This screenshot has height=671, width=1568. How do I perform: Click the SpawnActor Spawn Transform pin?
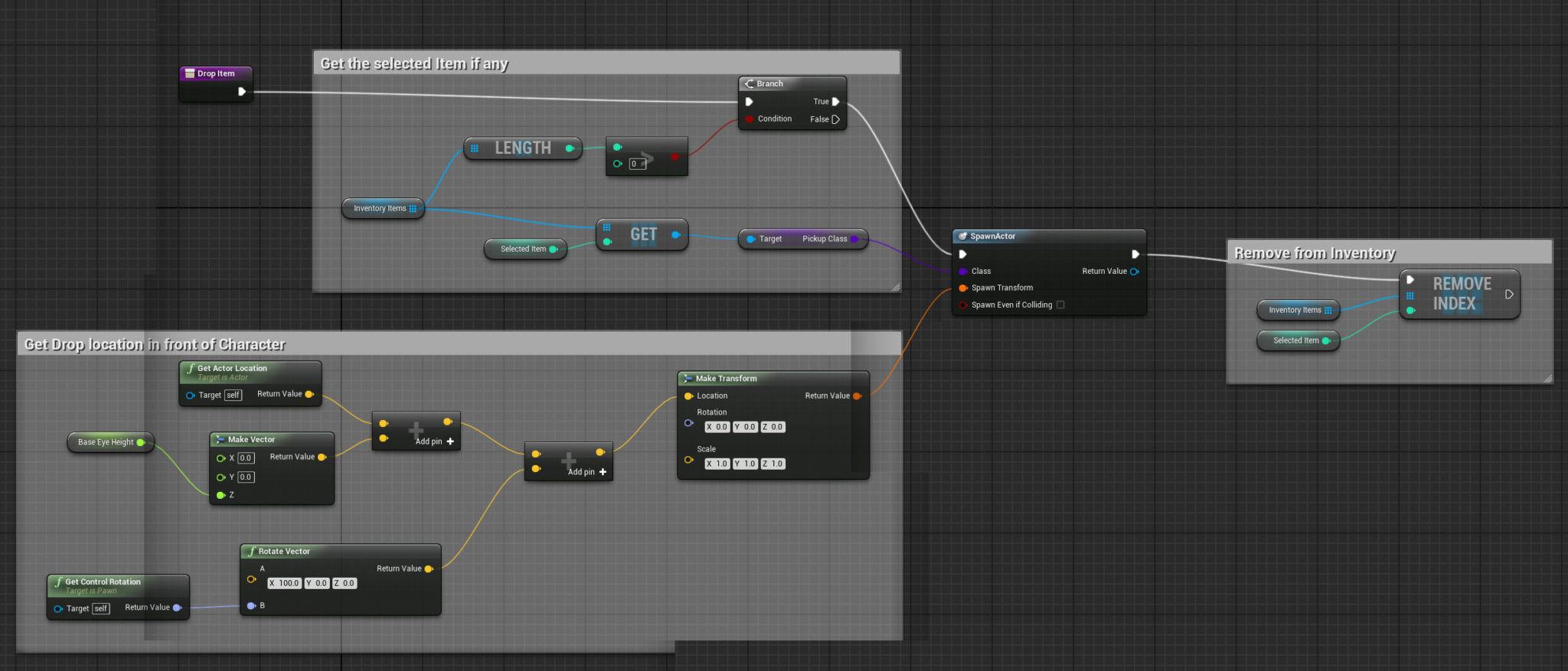pyautogui.click(x=963, y=288)
